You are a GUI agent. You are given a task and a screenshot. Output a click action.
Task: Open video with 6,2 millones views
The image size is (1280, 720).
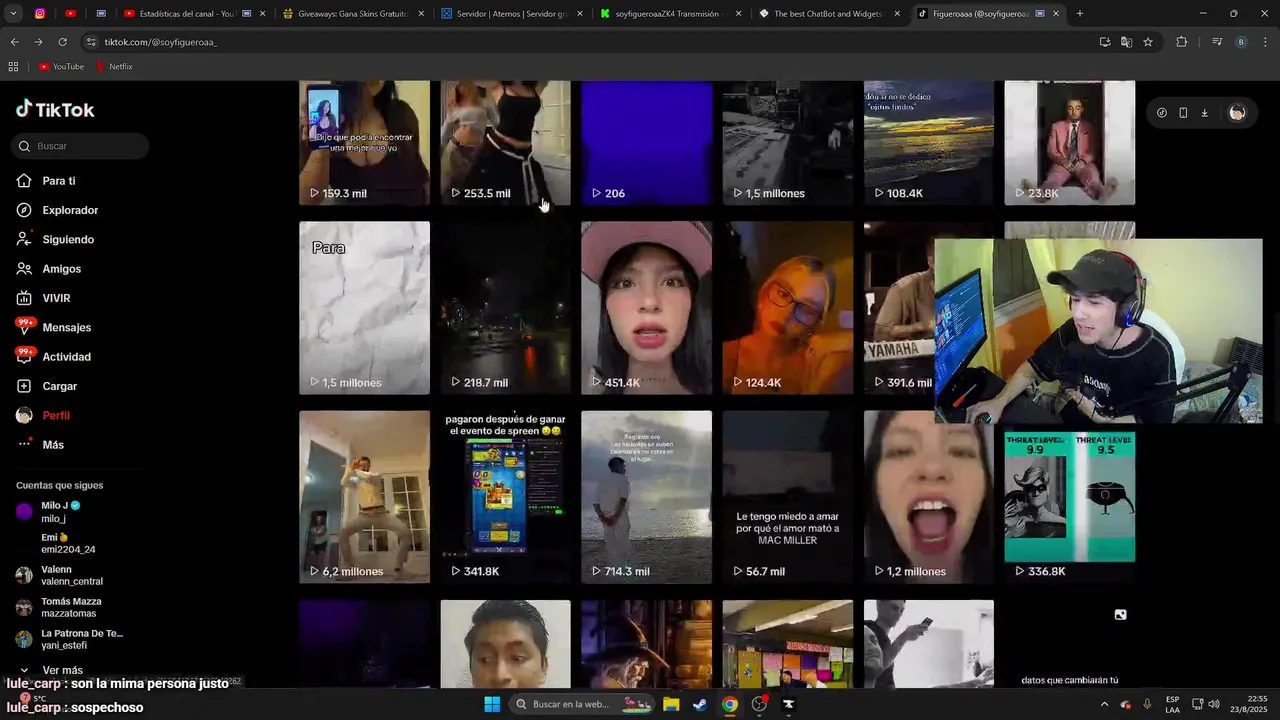364,497
